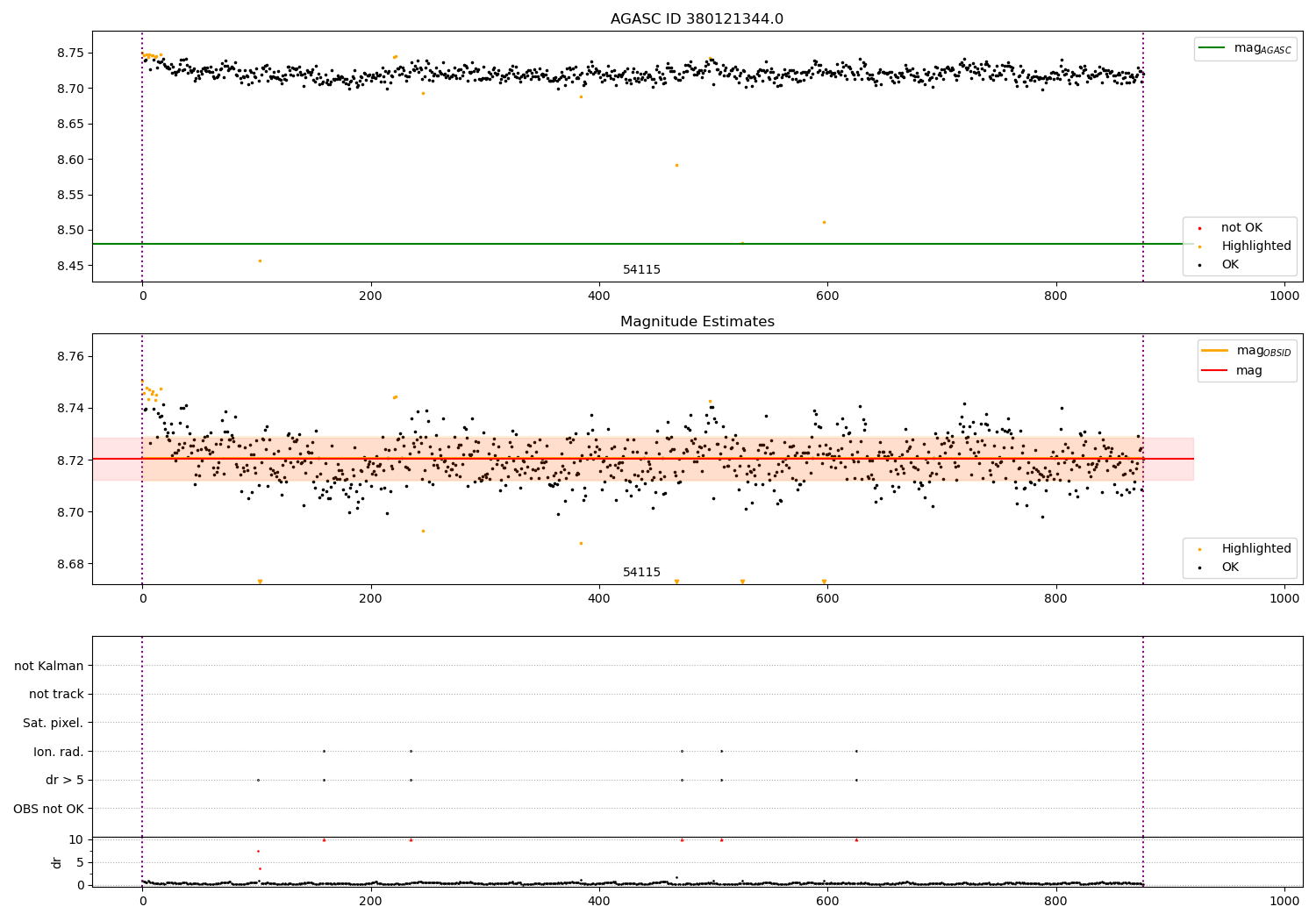Click the "Magnitude Estimates" subplot title

point(697,322)
